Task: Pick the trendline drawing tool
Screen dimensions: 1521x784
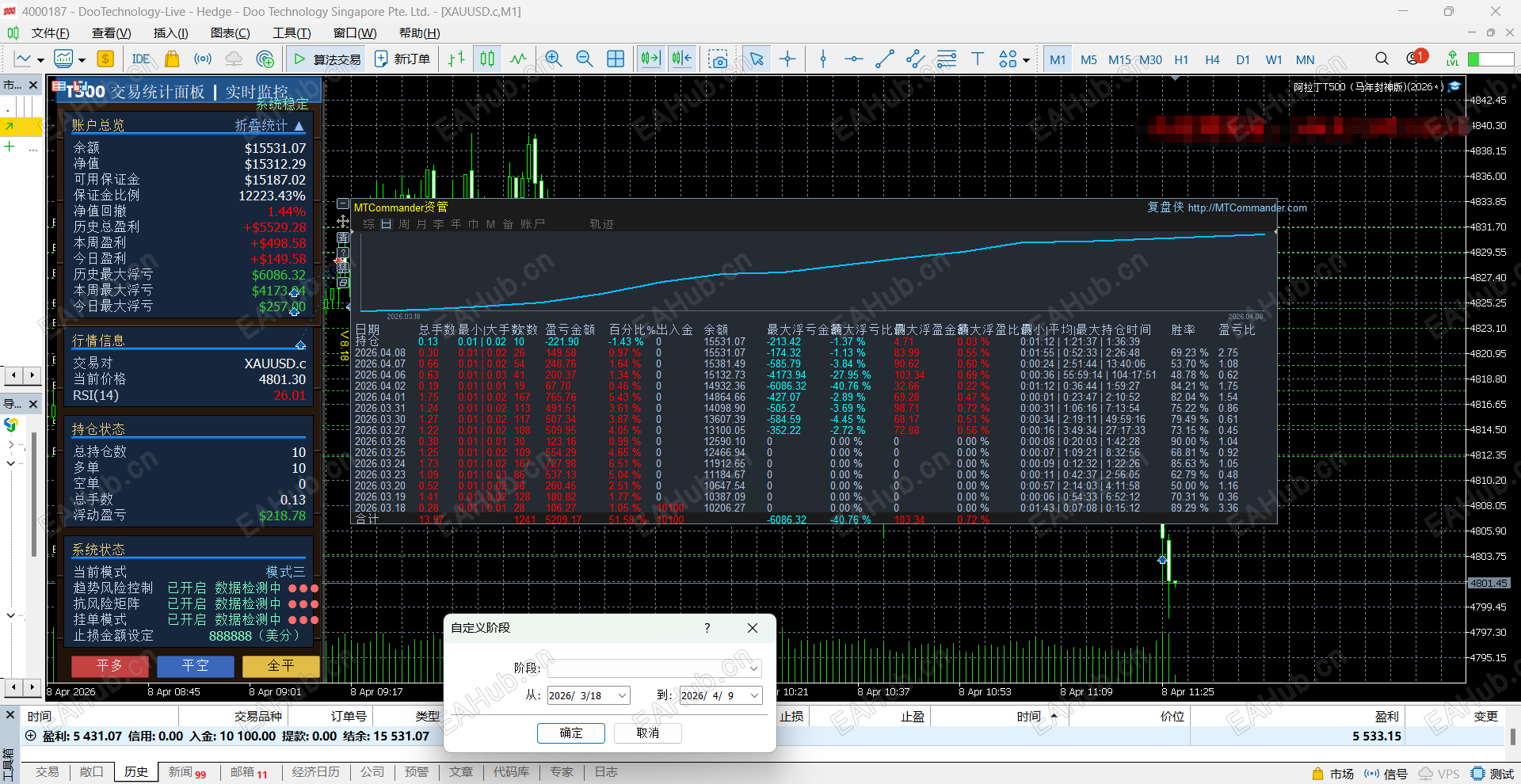Action: pyautogui.click(x=884, y=59)
